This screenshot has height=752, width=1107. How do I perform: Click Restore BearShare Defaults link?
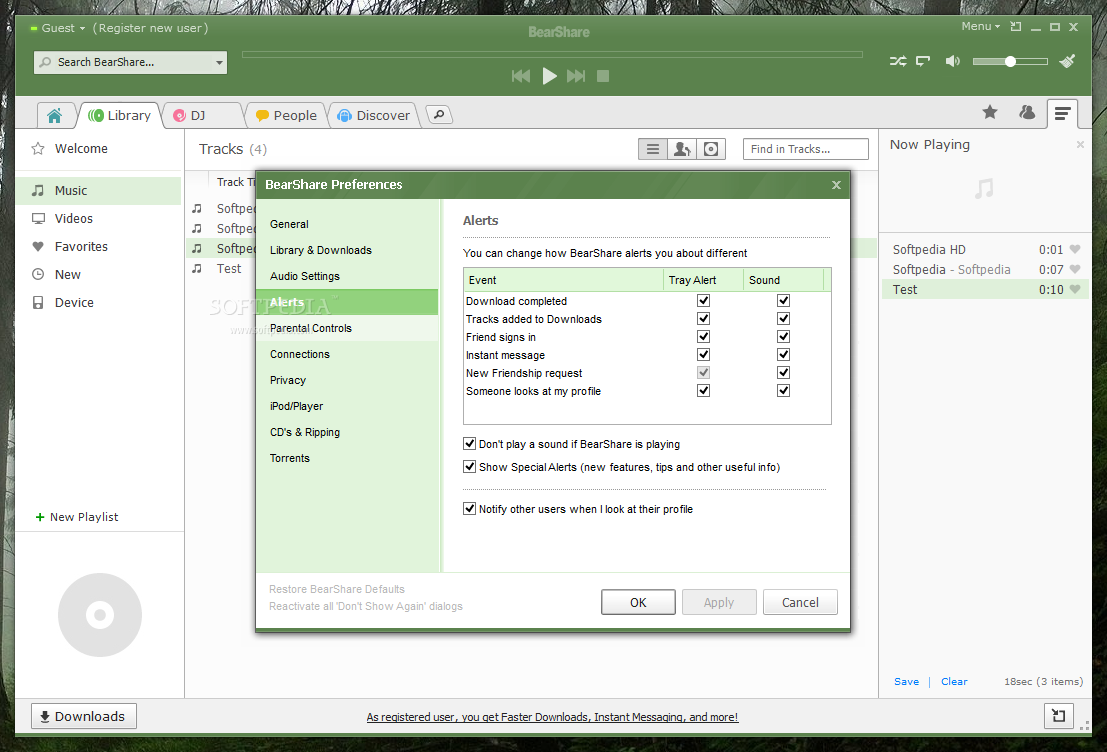point(337,589)
